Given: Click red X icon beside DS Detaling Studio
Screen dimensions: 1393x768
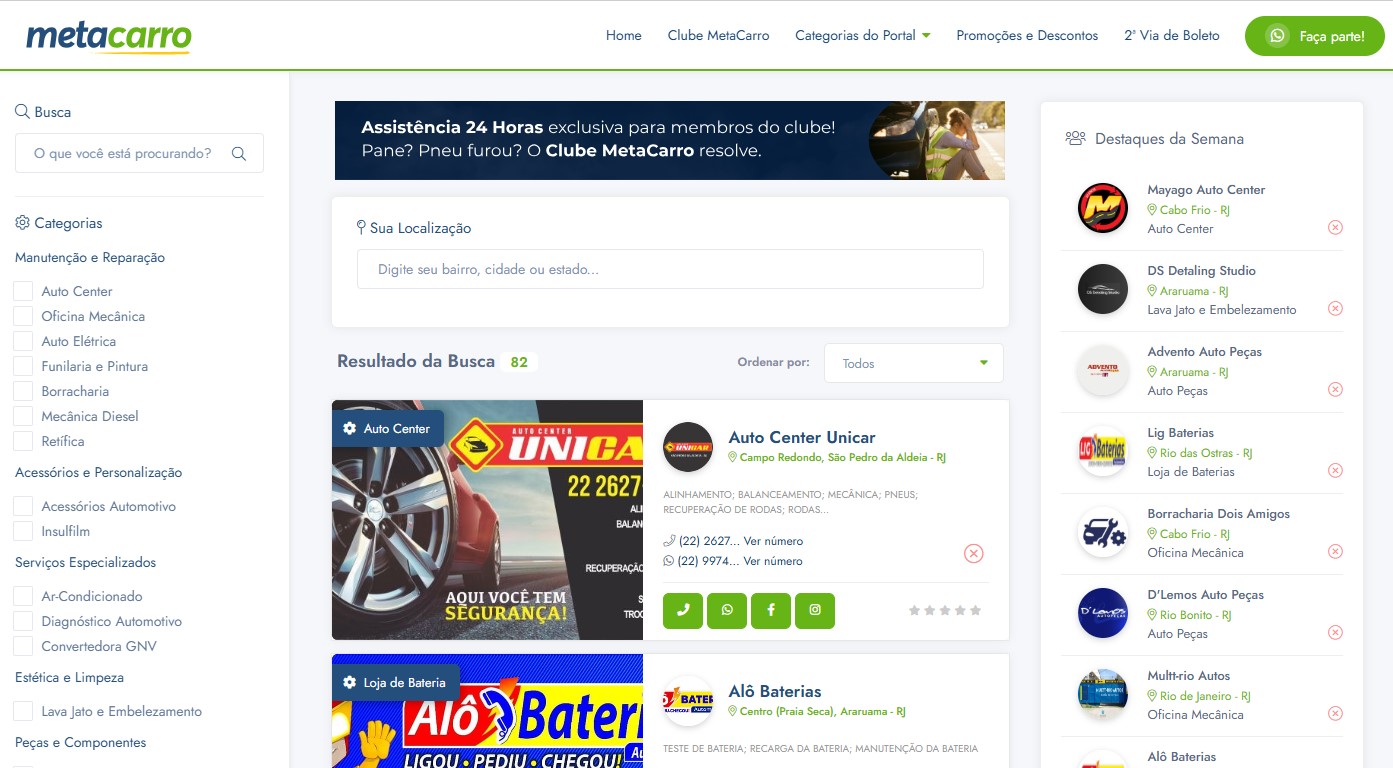Looking at the screenshot, I should pyautogui.click(x=1335, y=309).
